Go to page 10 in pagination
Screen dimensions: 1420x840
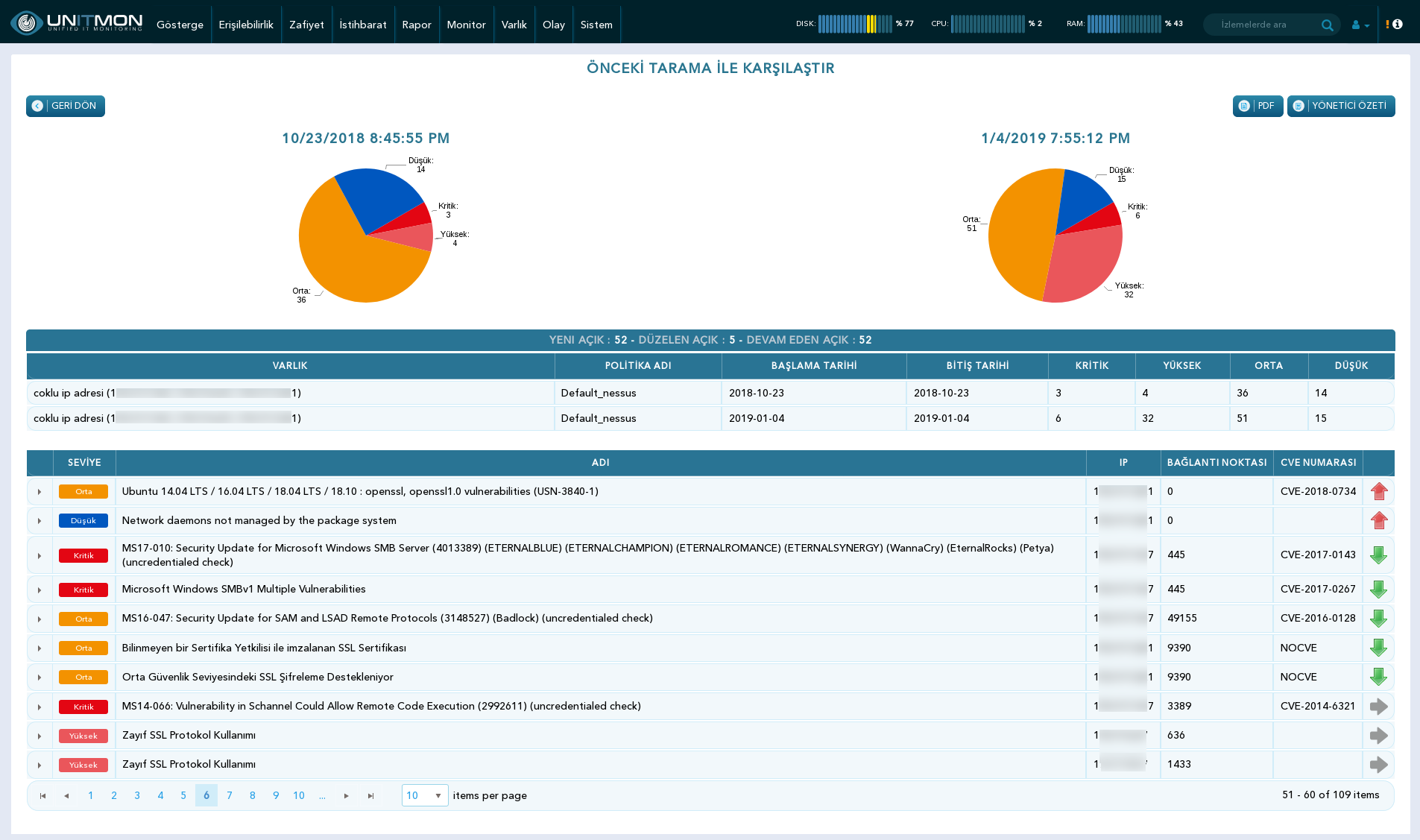coord(299,795)
